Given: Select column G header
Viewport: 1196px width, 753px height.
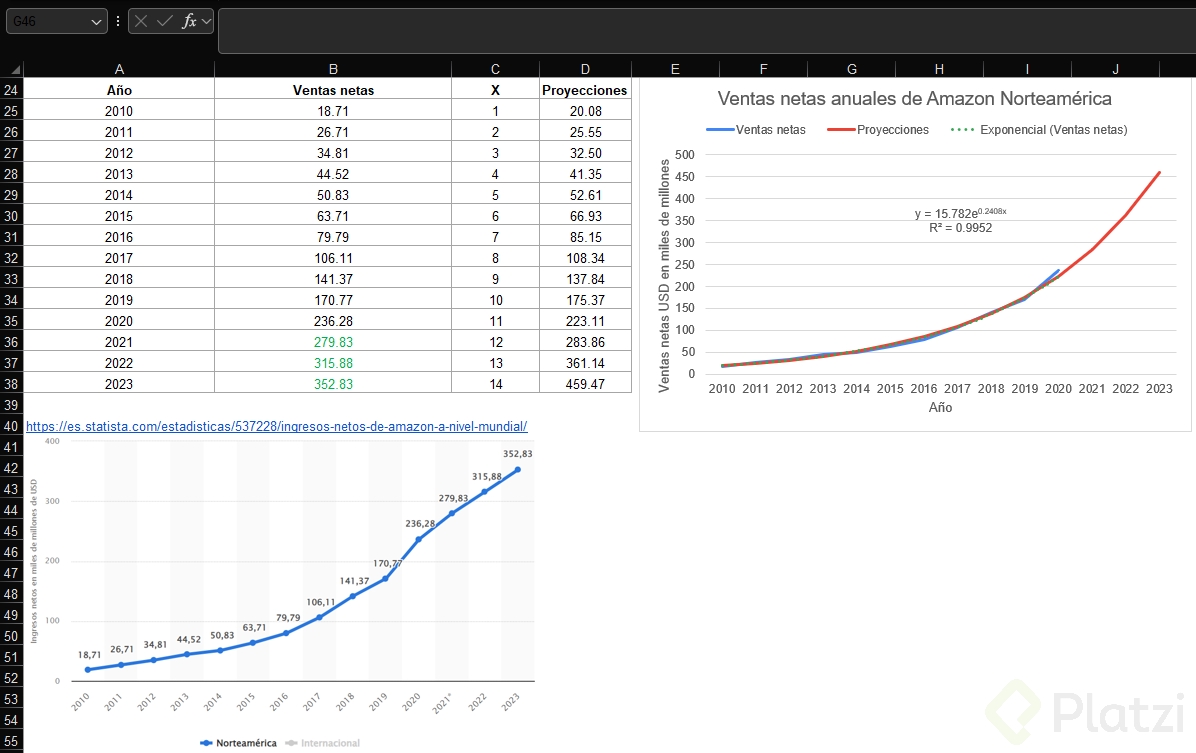Looking at the screenshot, I should (852, 69).
